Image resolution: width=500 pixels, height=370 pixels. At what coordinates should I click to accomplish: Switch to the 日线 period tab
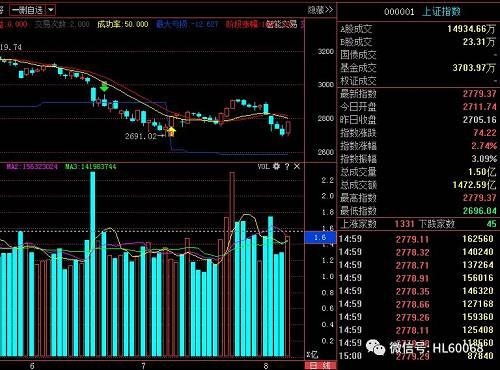(319, 366)
